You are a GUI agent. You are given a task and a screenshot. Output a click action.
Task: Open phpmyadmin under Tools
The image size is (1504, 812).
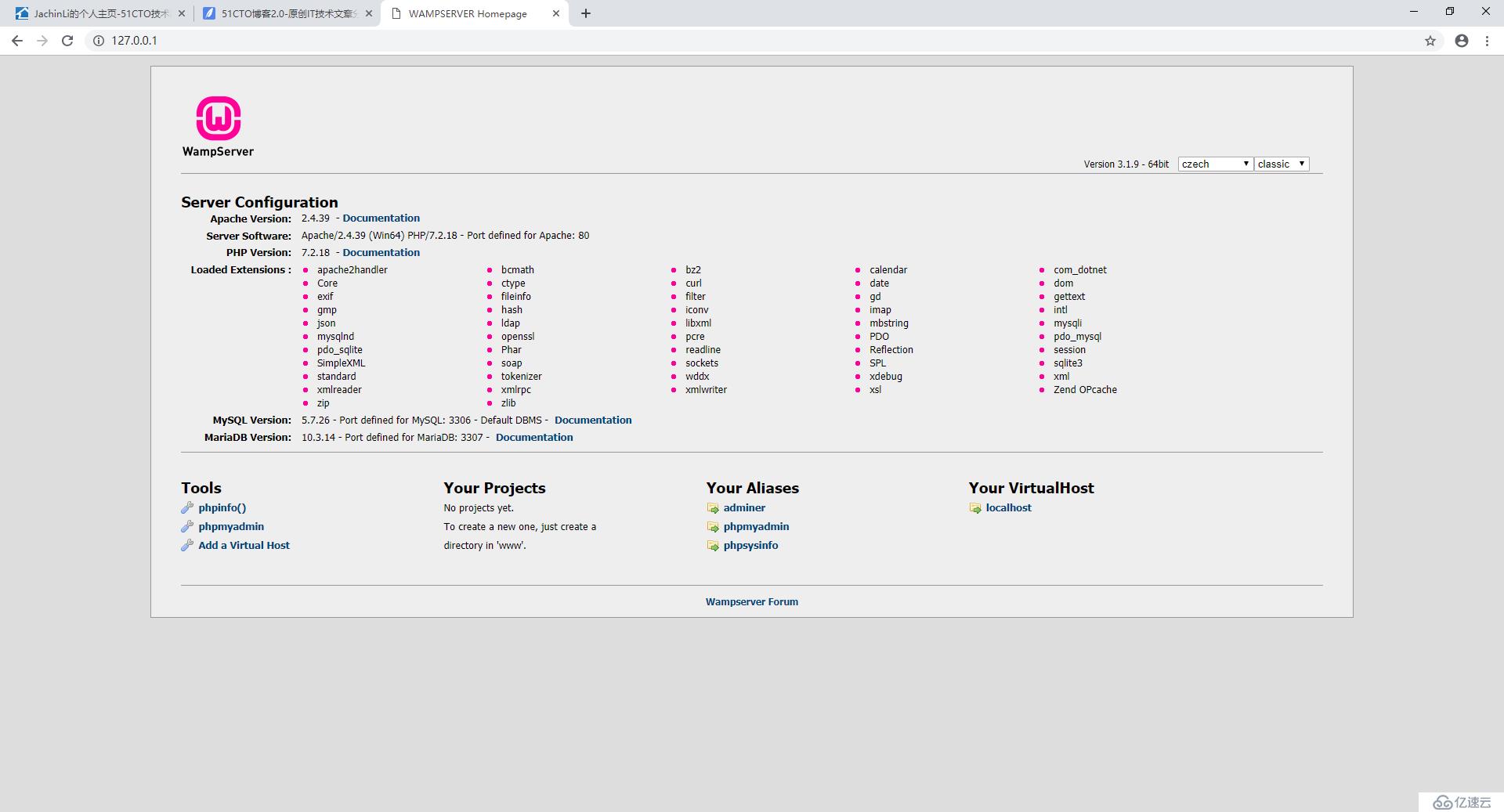click(231, 526)
